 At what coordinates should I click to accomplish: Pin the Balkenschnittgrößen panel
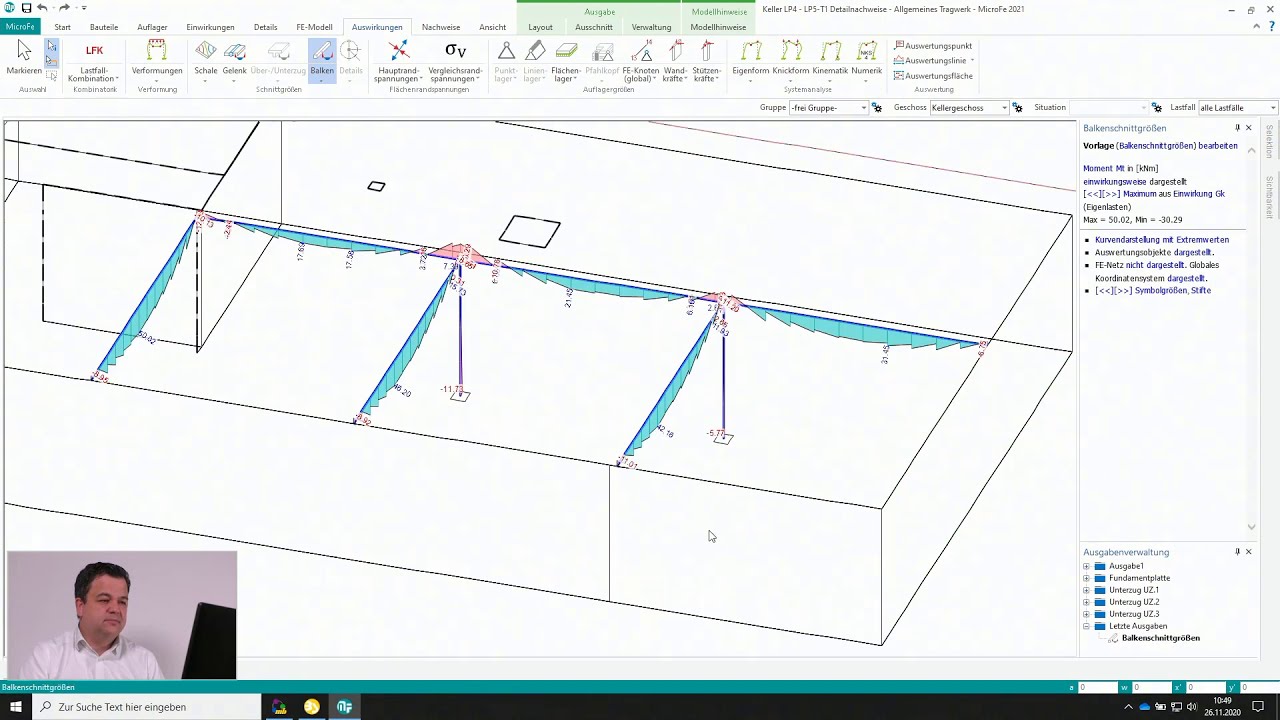[1237, 128]
